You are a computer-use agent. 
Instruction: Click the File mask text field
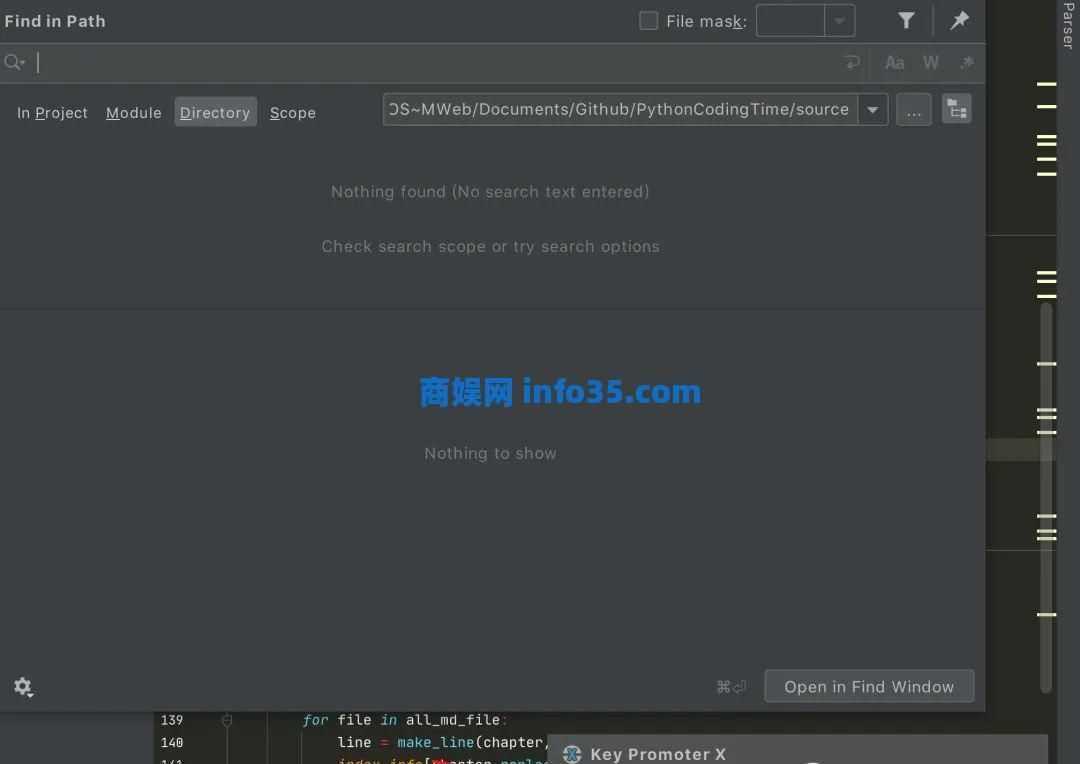coord(791,21)
